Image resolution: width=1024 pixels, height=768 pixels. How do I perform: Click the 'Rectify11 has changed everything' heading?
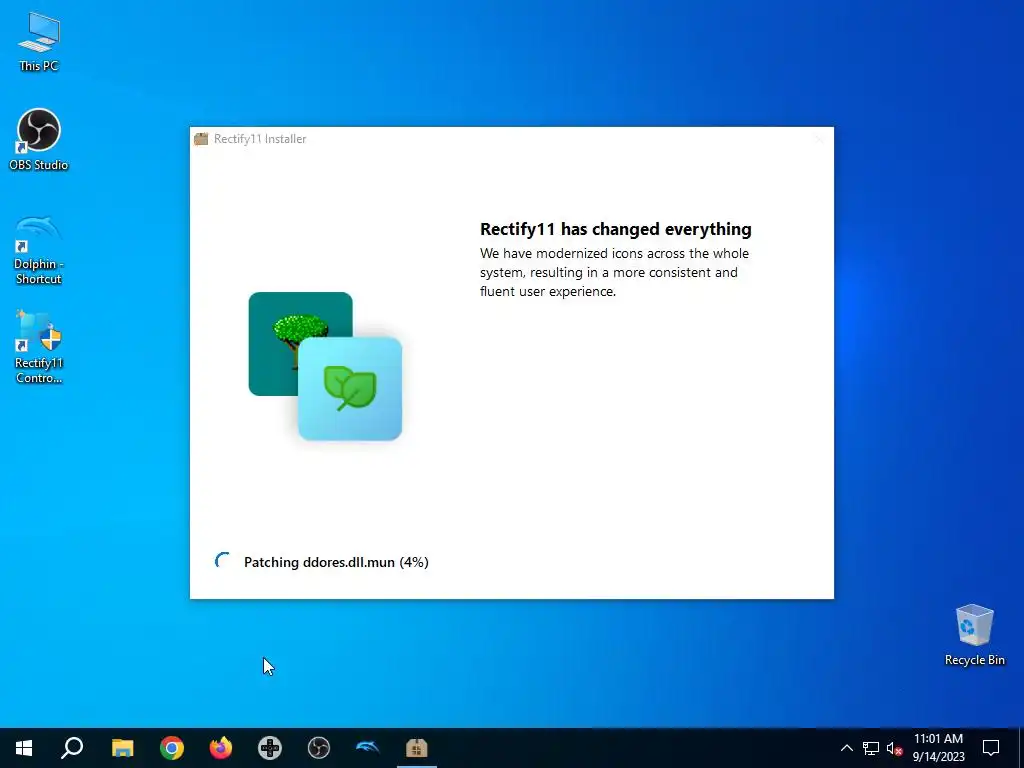(x=616, y=229)
